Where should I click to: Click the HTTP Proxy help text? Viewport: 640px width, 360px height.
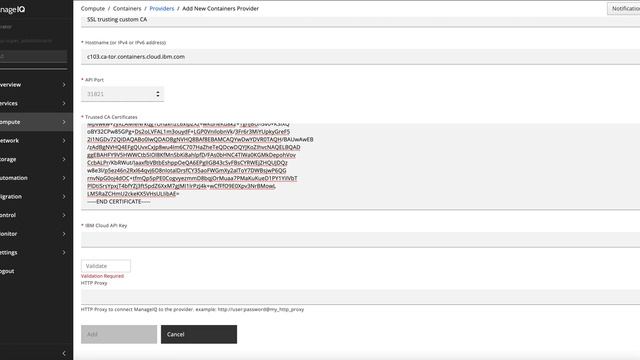point(192,309)
